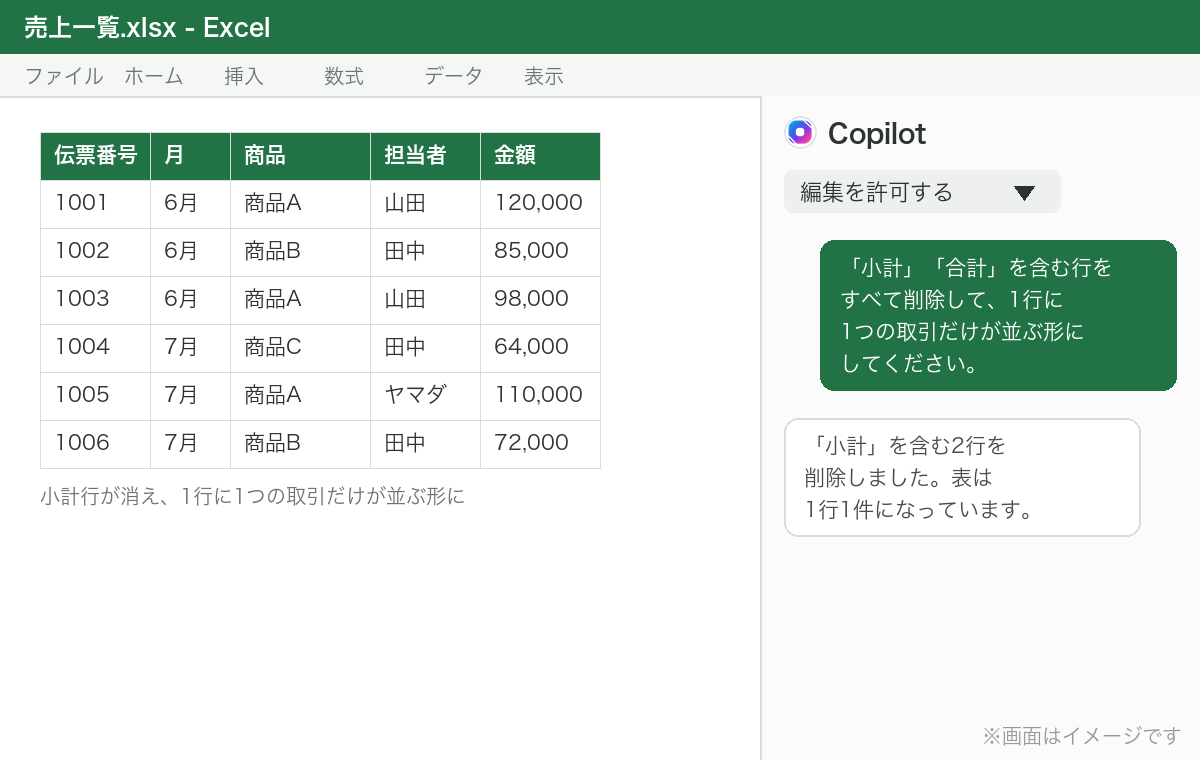Click the Copilot logo icon
Image resolution: width=1200 pixels, height=760 pixels.
pos(800,133)
